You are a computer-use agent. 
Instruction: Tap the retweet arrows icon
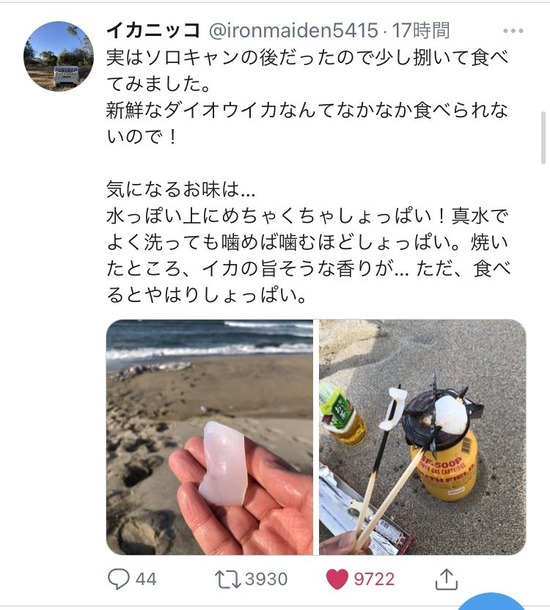(228, 579)
